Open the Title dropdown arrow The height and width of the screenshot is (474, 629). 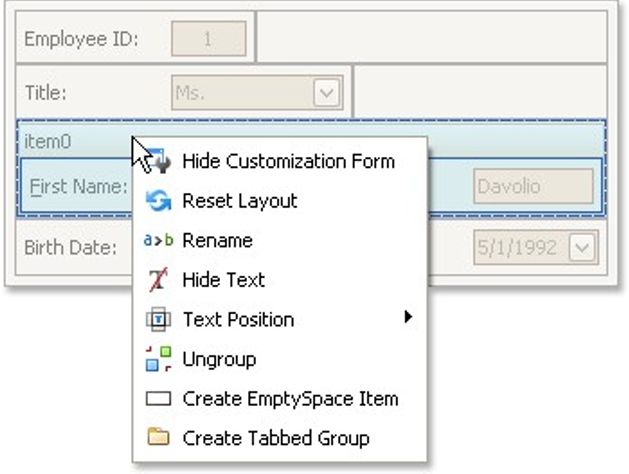coord(327,93)
